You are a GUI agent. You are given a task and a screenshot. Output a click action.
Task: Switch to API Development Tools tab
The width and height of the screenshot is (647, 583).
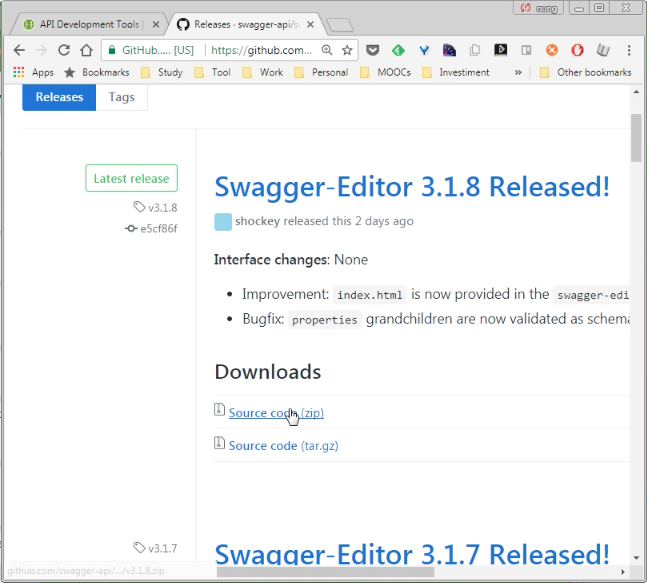pyautogui.click(x=89, y=25)
